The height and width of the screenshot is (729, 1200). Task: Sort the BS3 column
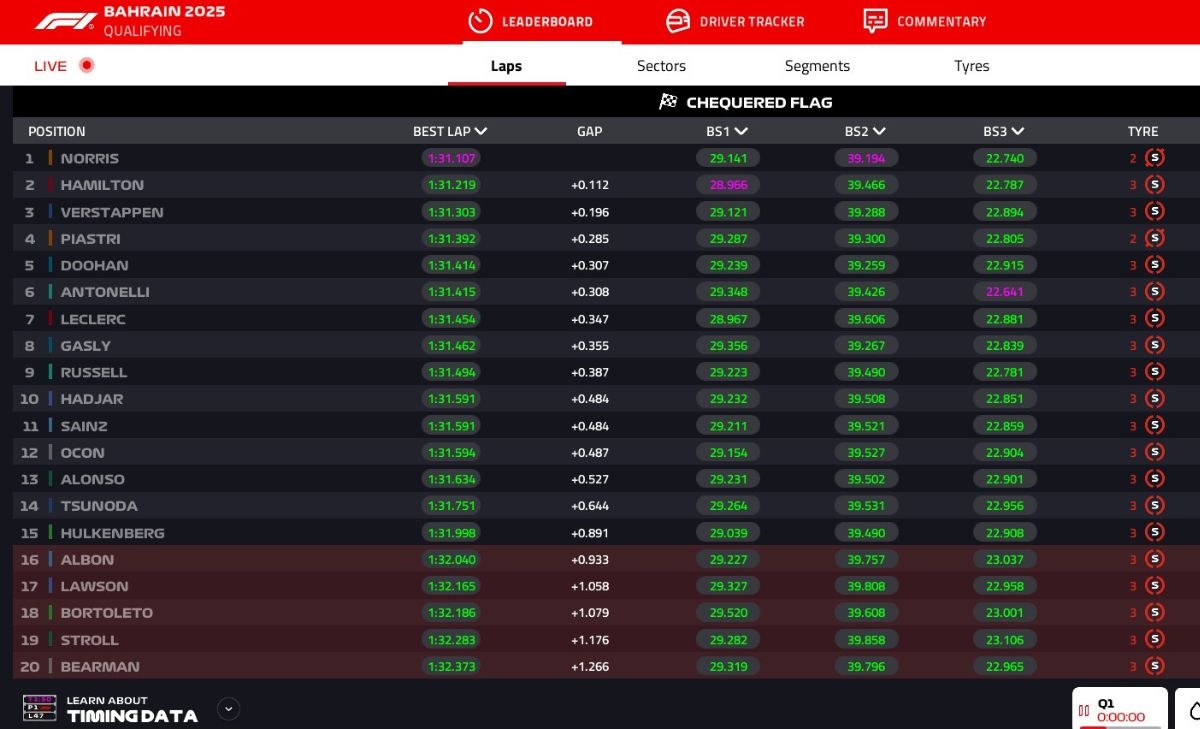[x=1004, y=131]
